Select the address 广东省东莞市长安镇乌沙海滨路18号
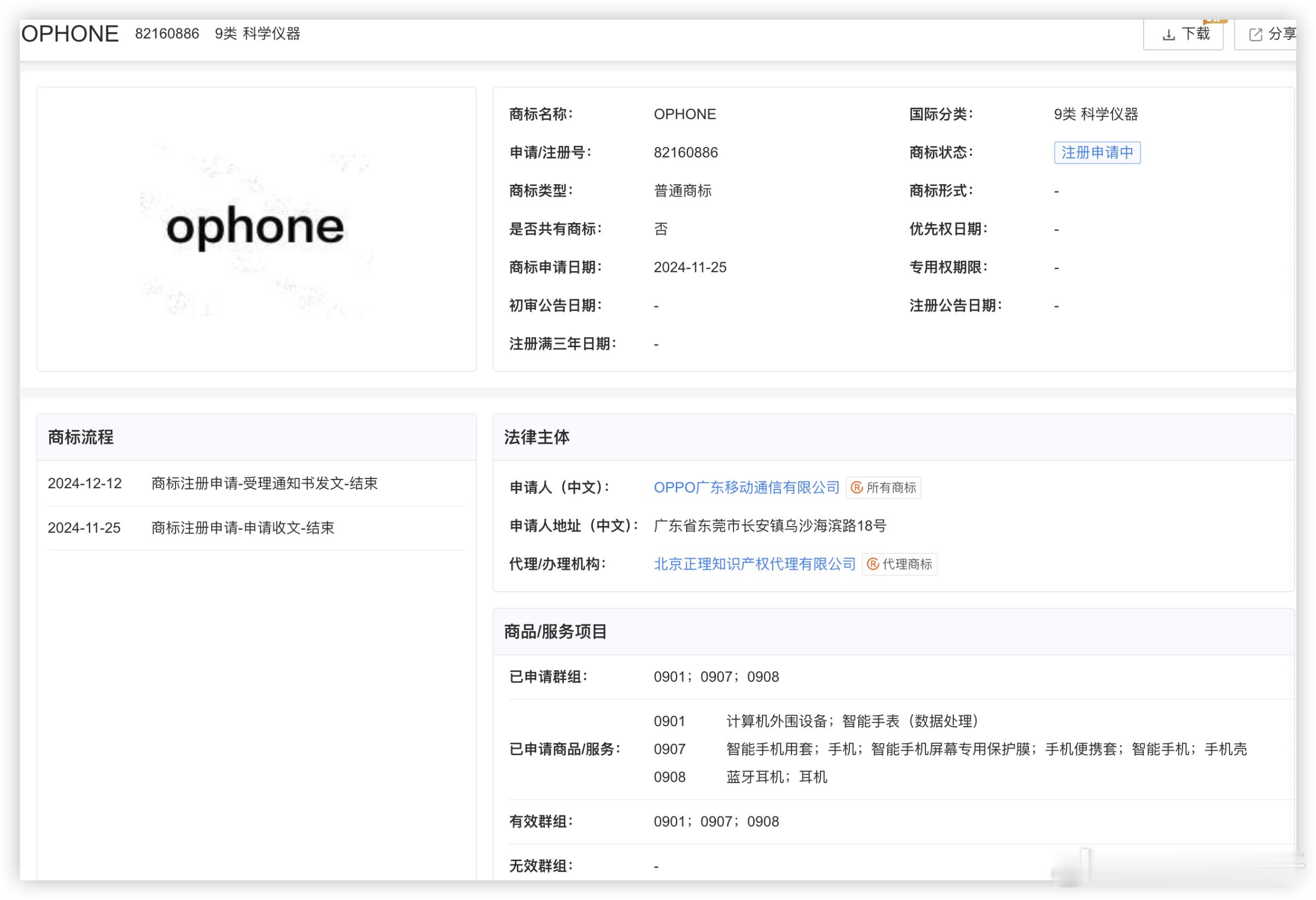 point(770,526)
